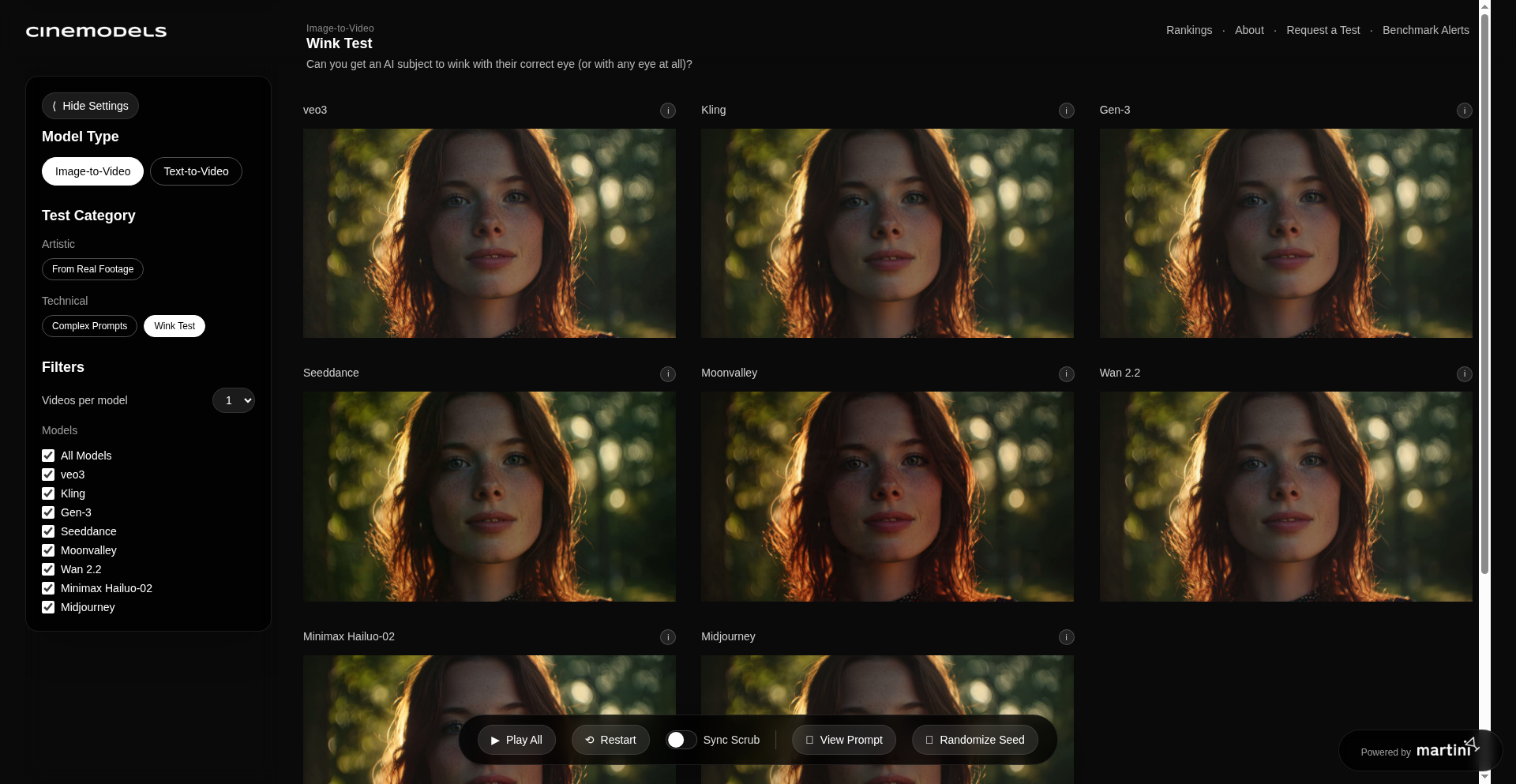Click the "Model Type" heading
Image resolution: width=1516 pixels, height=784 pixels.
pos(81,137)
